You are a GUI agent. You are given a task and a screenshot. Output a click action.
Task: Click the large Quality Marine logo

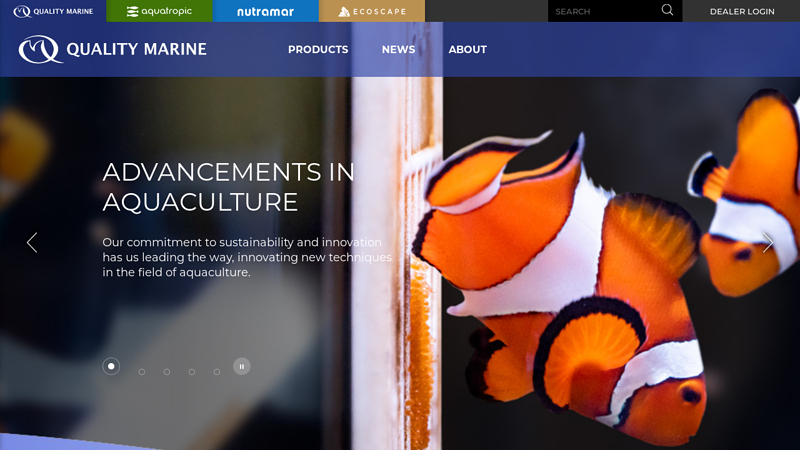point(112,49)
